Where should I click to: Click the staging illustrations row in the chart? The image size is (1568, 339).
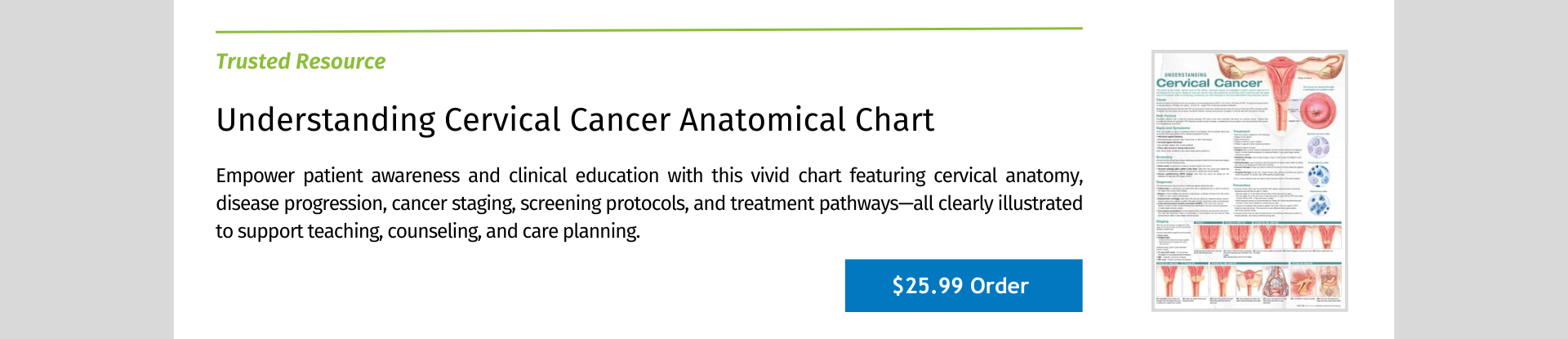pyautogui.click(x=1267, y=238)
